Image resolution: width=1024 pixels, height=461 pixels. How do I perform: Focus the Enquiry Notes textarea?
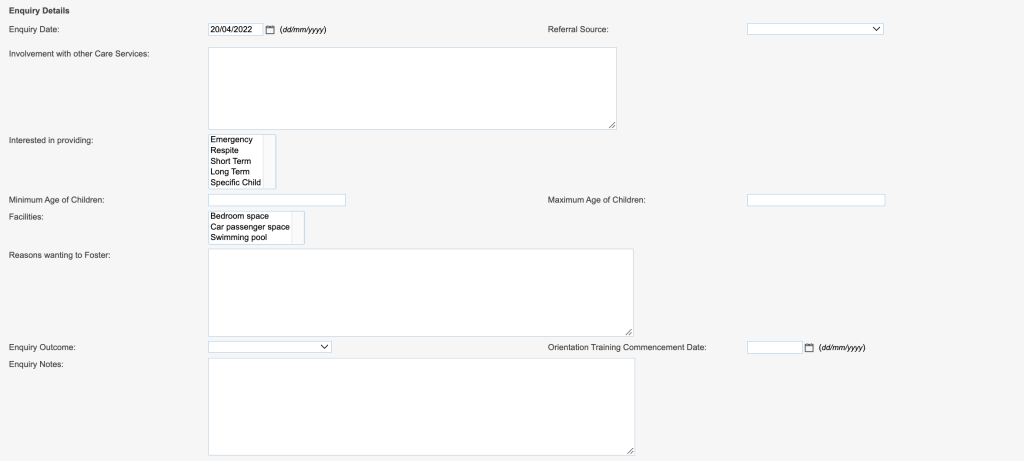(421, 407)
